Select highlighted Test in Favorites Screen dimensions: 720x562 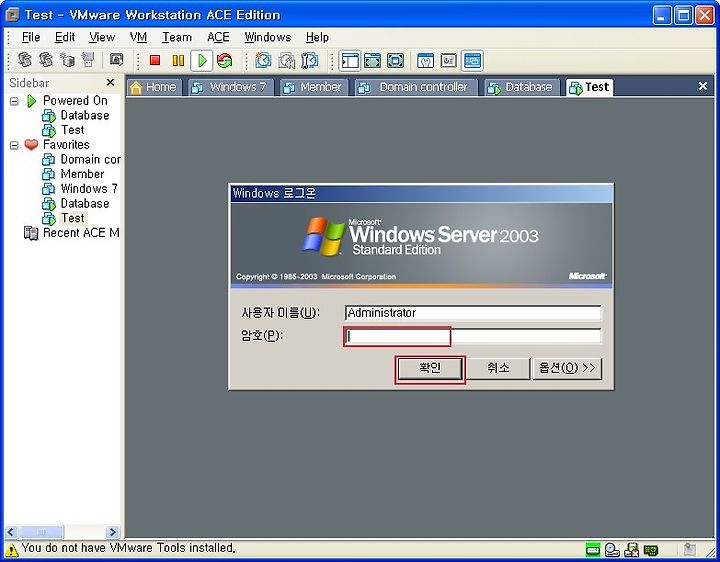click(64, 218)
